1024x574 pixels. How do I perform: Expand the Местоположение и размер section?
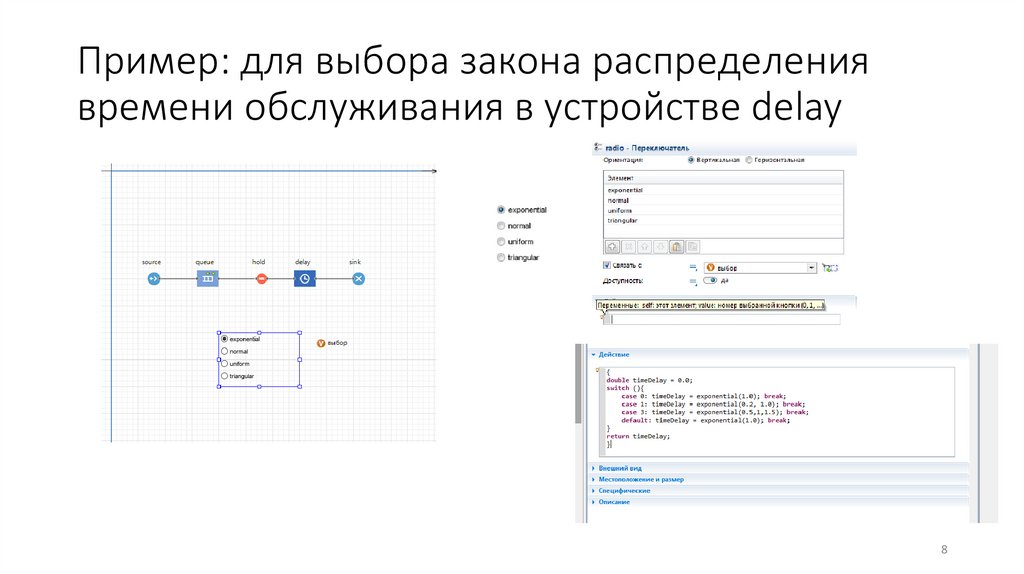tap(594, 479)
